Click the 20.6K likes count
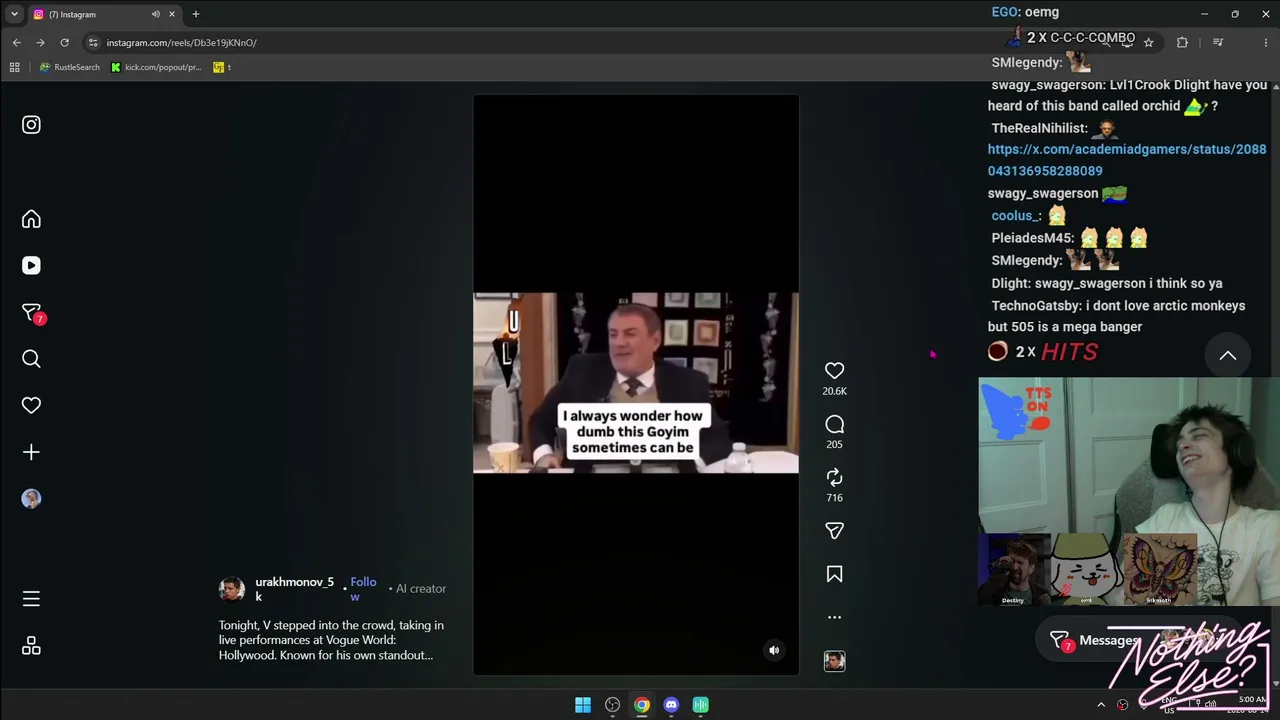Viewport: 1280px width, 720px height. pos(834,391)
